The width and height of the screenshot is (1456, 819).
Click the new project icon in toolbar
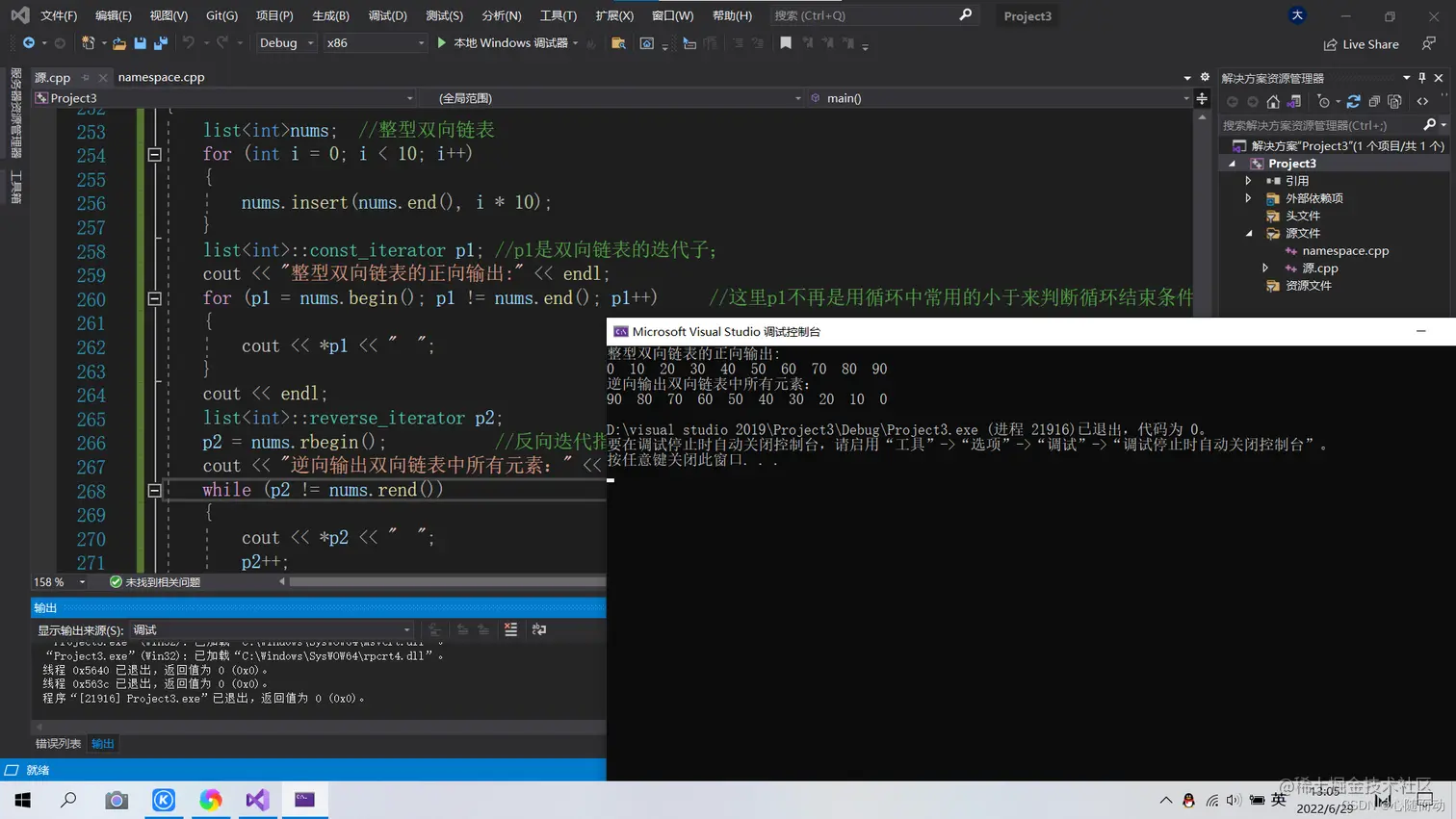88,43
